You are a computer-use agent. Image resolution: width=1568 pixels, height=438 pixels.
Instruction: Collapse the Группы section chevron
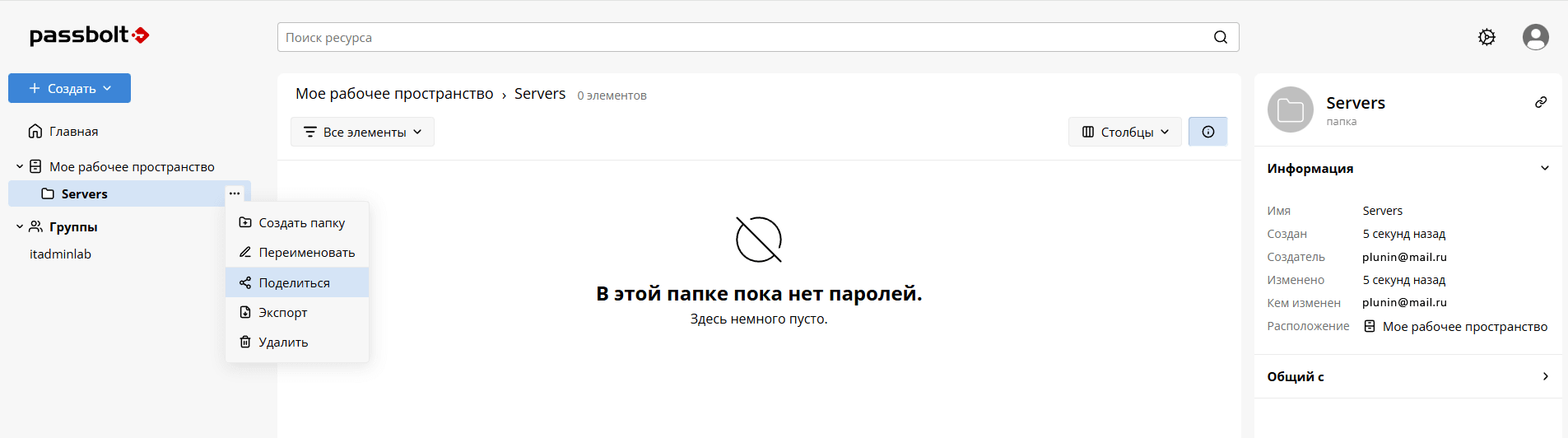pos(20,226)
